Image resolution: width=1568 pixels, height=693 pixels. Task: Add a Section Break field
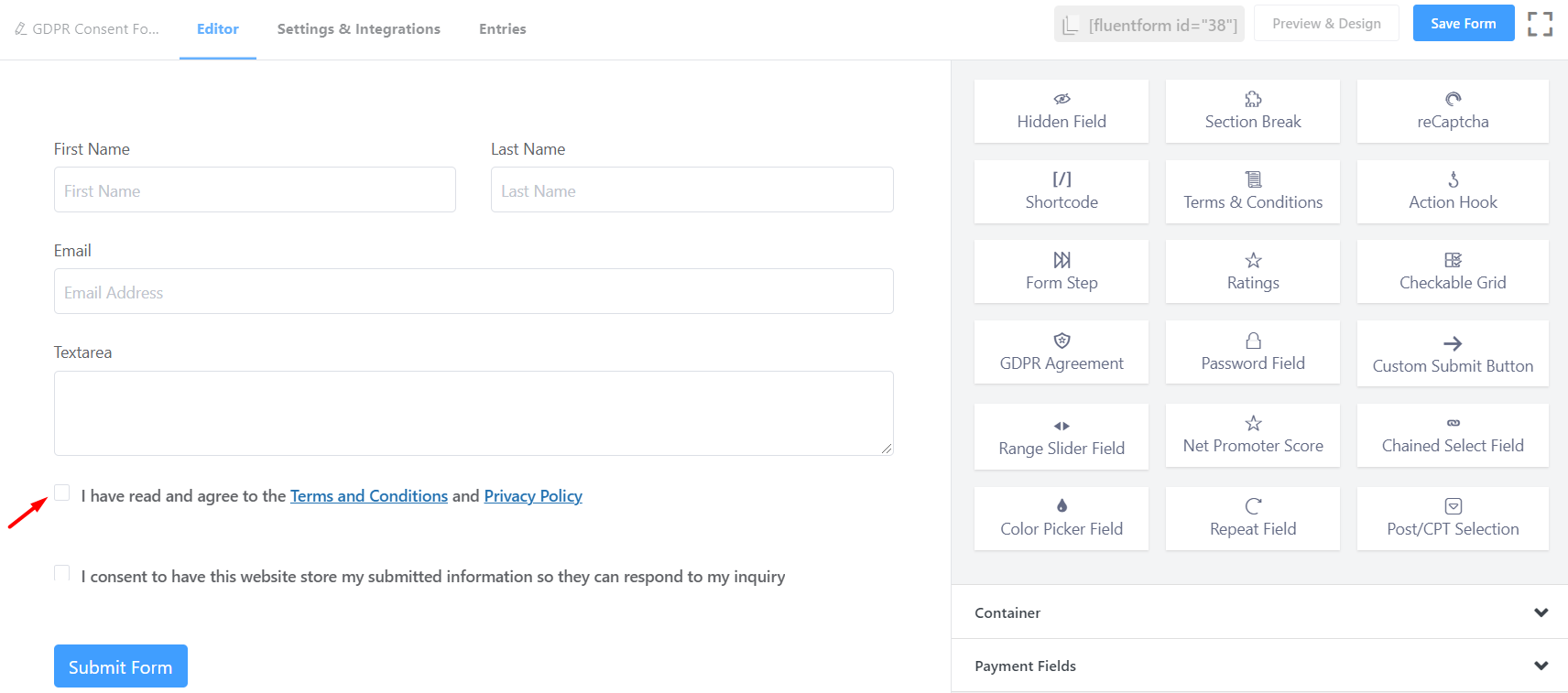[1252, 111]
